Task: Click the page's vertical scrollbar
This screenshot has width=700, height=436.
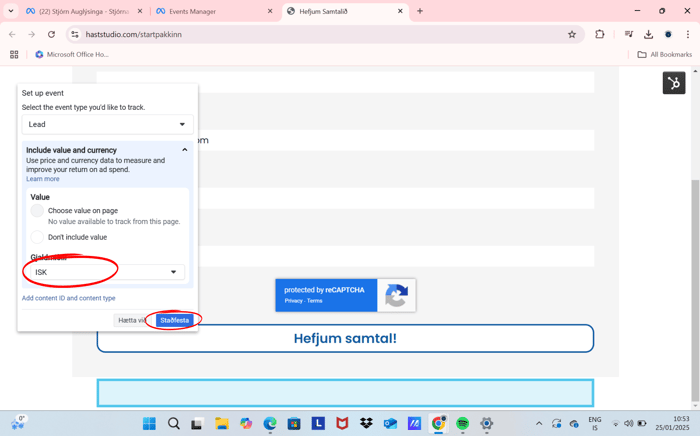Action: click(x=695, y=290)
